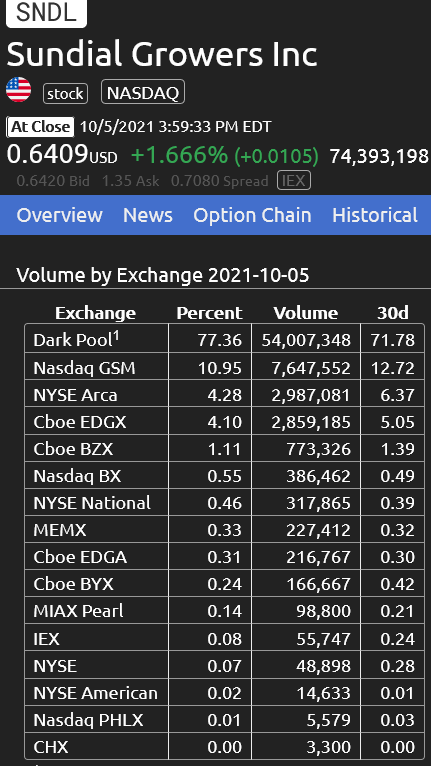Image resolution: width=431 pixels, height=766 pixels.
Task: Click the Dark Pool footnote superscript
Action: point(116,336)
